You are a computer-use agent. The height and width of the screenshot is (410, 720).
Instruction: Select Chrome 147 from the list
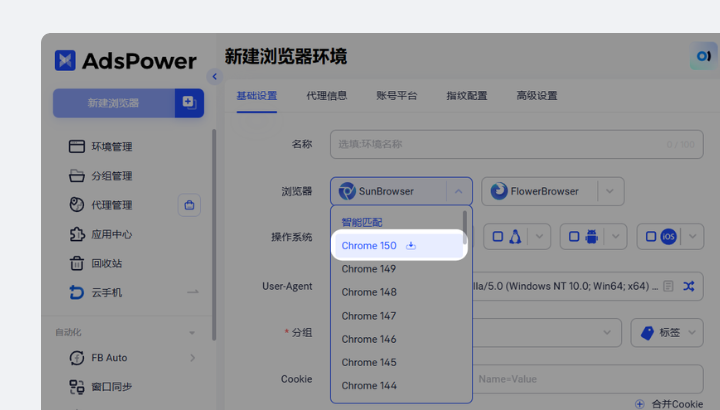369,316
